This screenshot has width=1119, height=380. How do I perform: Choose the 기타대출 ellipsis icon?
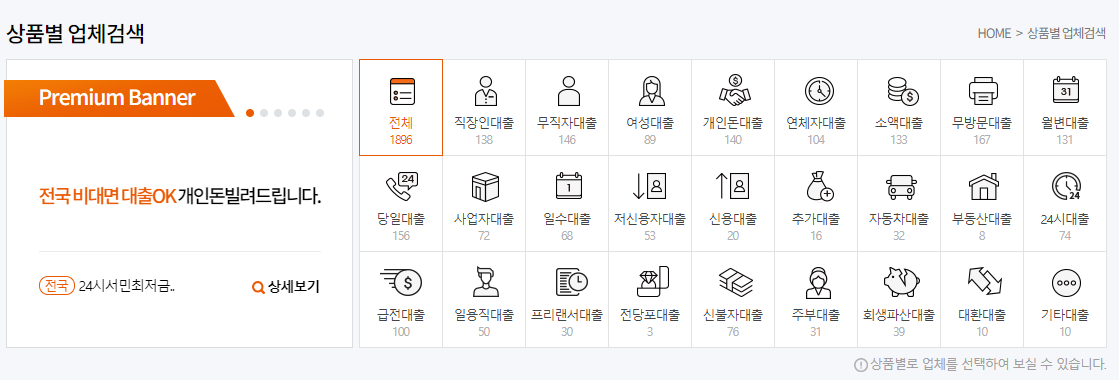[x=1065, y=283]
